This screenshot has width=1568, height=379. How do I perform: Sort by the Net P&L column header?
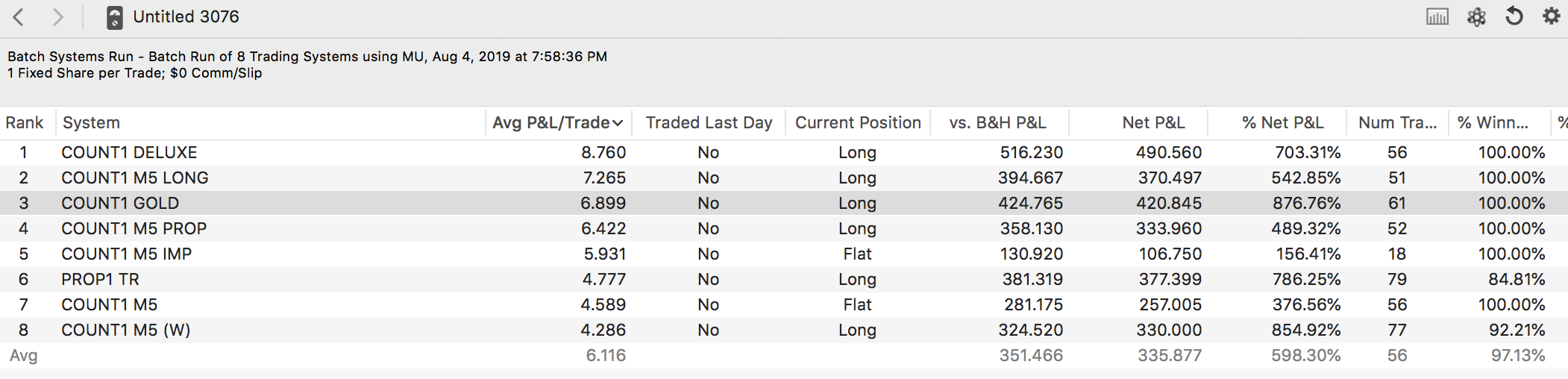click(x=1153, y=123)
